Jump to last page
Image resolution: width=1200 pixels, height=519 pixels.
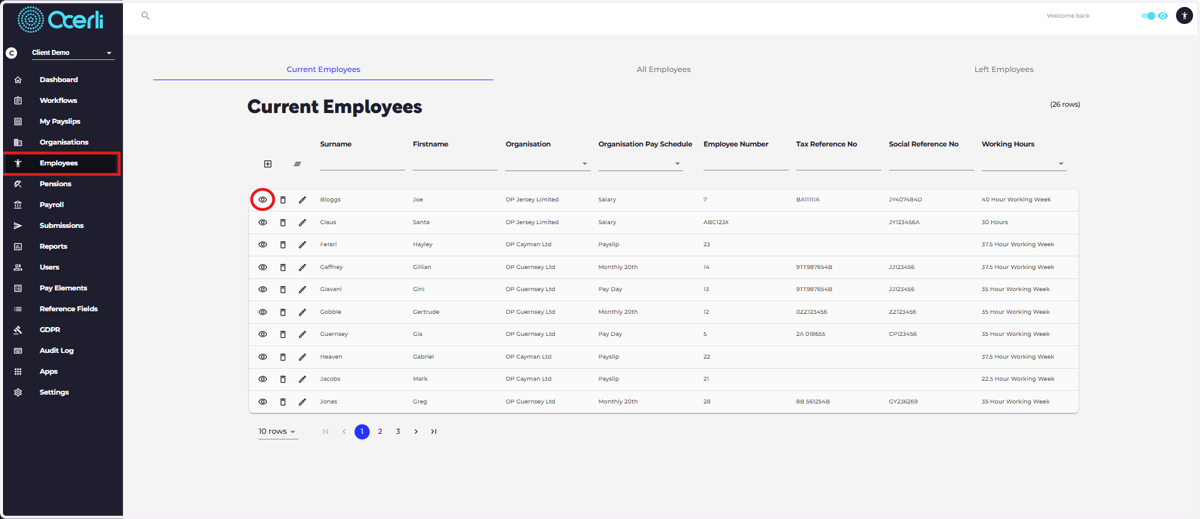pos(434,432)
